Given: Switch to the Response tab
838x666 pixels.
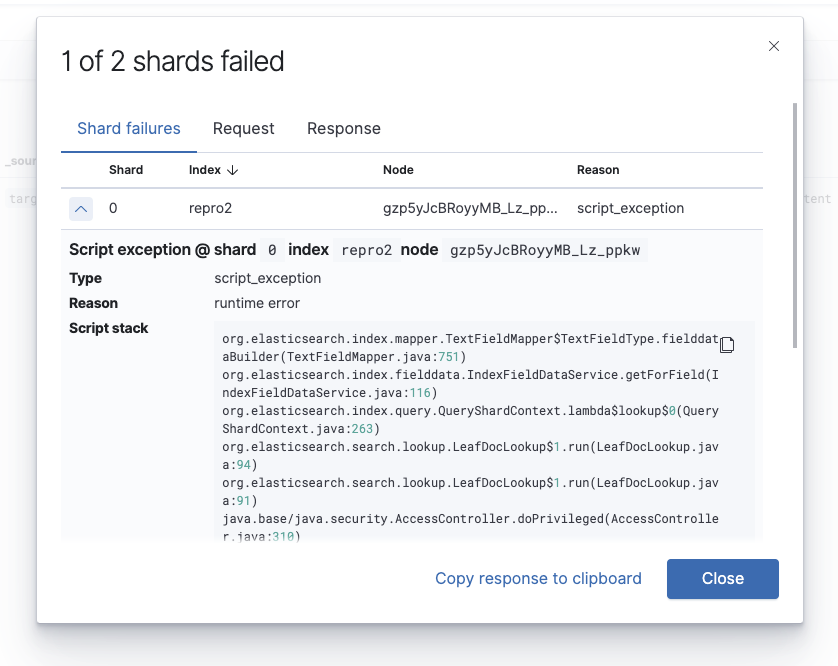Looking at the screenshot, I should pyautogui.click(x=344, y=128).
